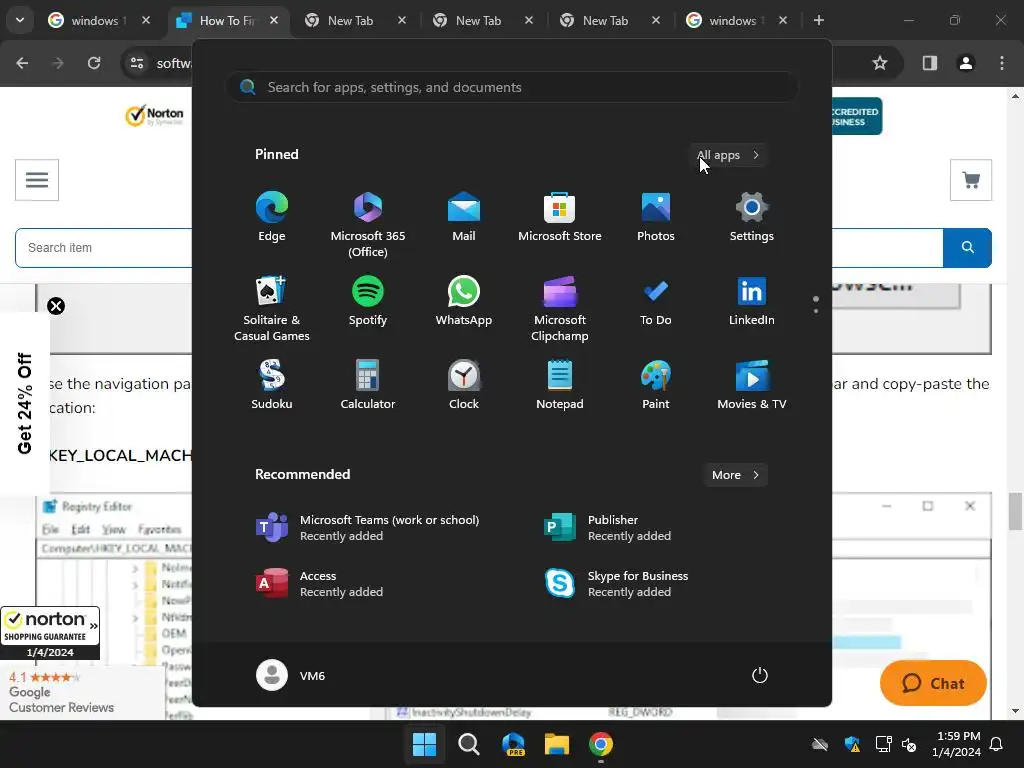Open the LinkedIn app
Image resolution: width=1024 pixels, height=768 pixels.
pos(752,301)
